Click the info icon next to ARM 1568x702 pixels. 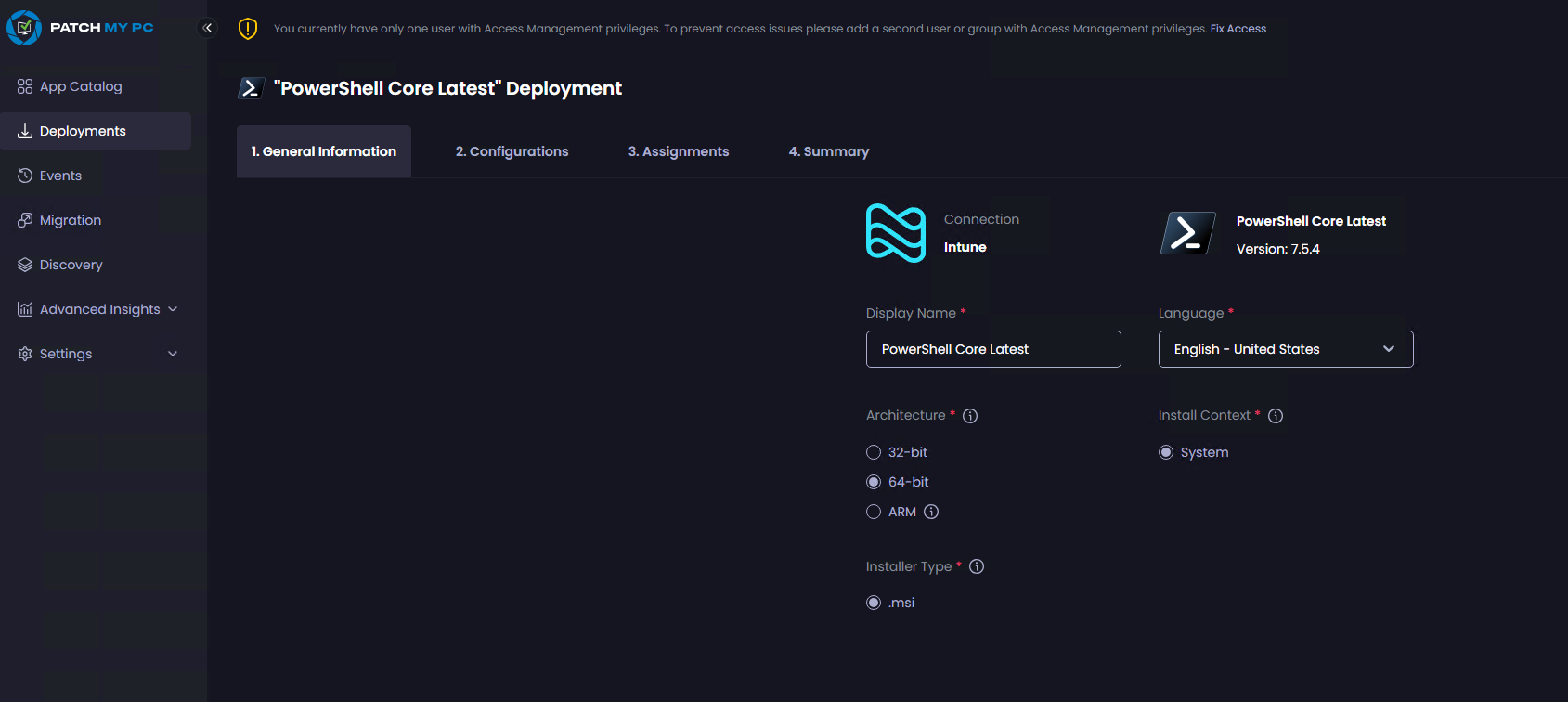[931, 512]
